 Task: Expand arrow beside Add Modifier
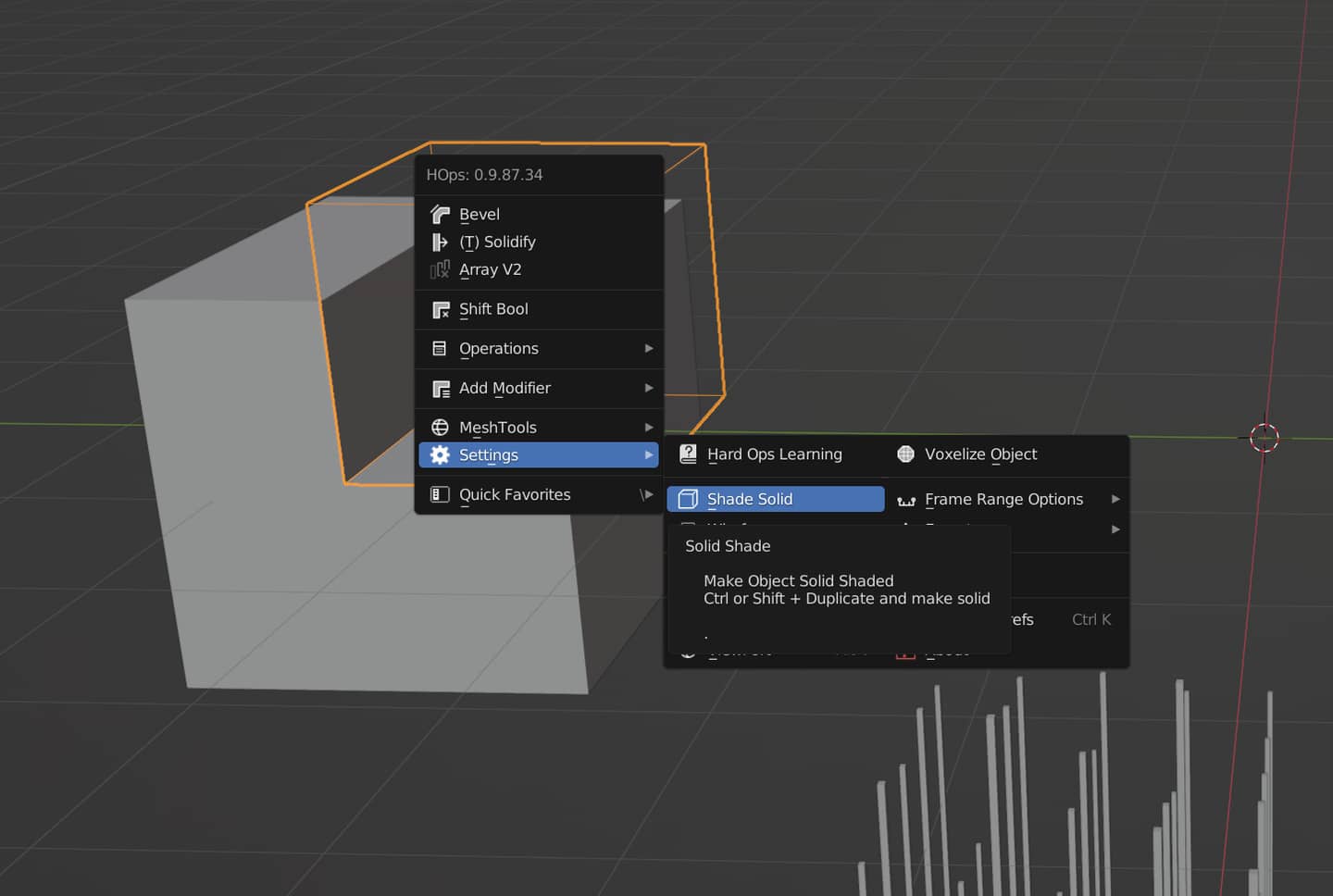pos(649,389)
